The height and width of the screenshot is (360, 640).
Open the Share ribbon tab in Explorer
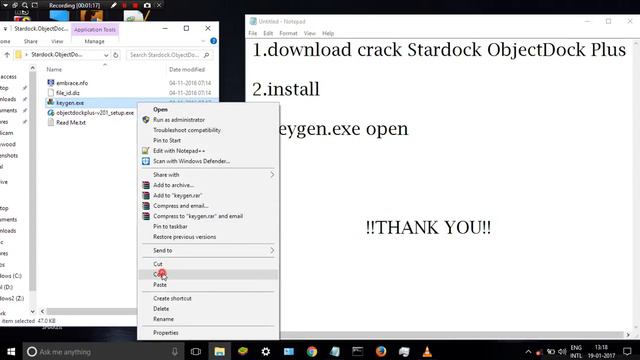(x=31, y=41)
